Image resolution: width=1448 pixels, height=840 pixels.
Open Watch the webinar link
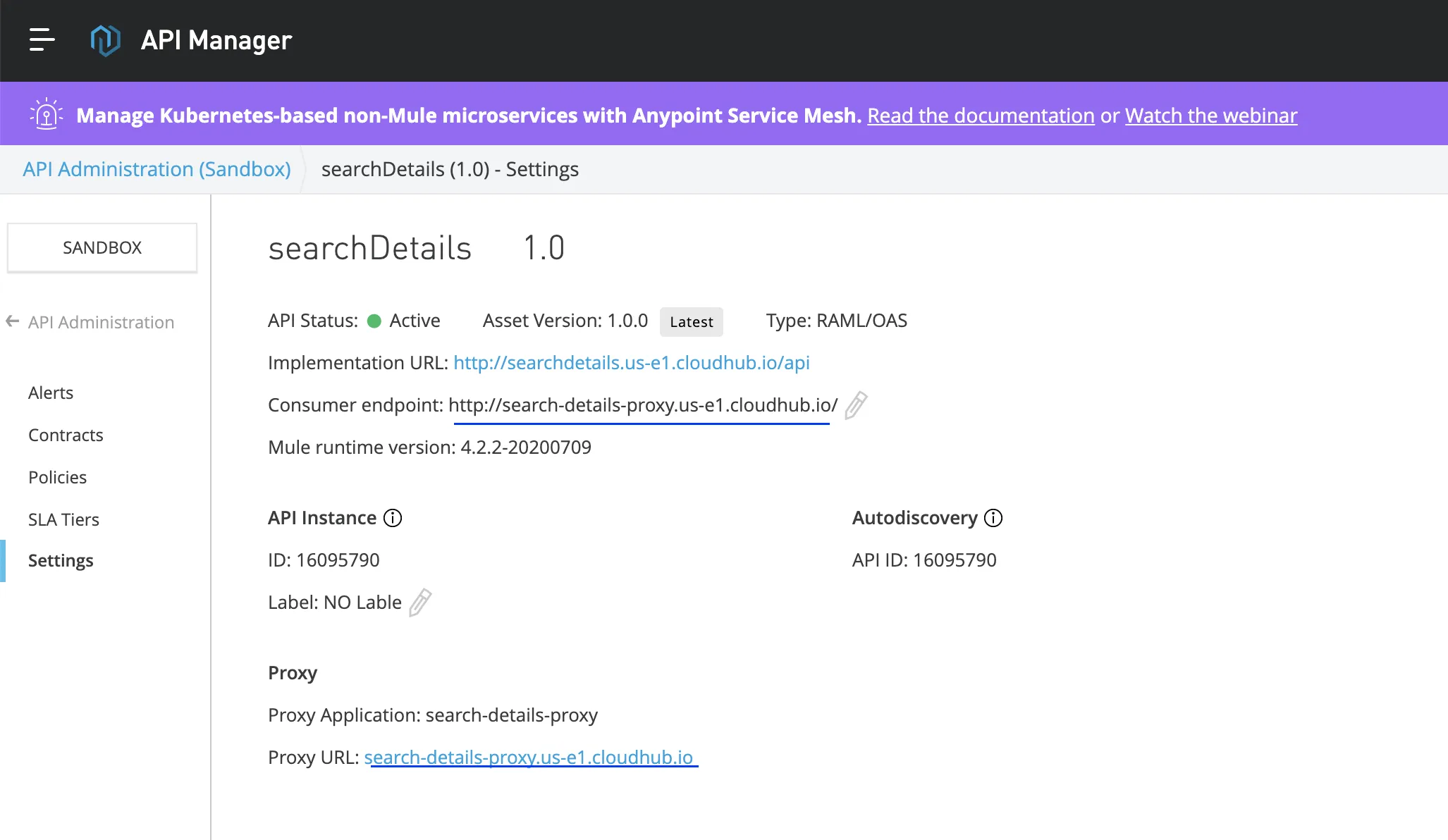coord(1211,116)
